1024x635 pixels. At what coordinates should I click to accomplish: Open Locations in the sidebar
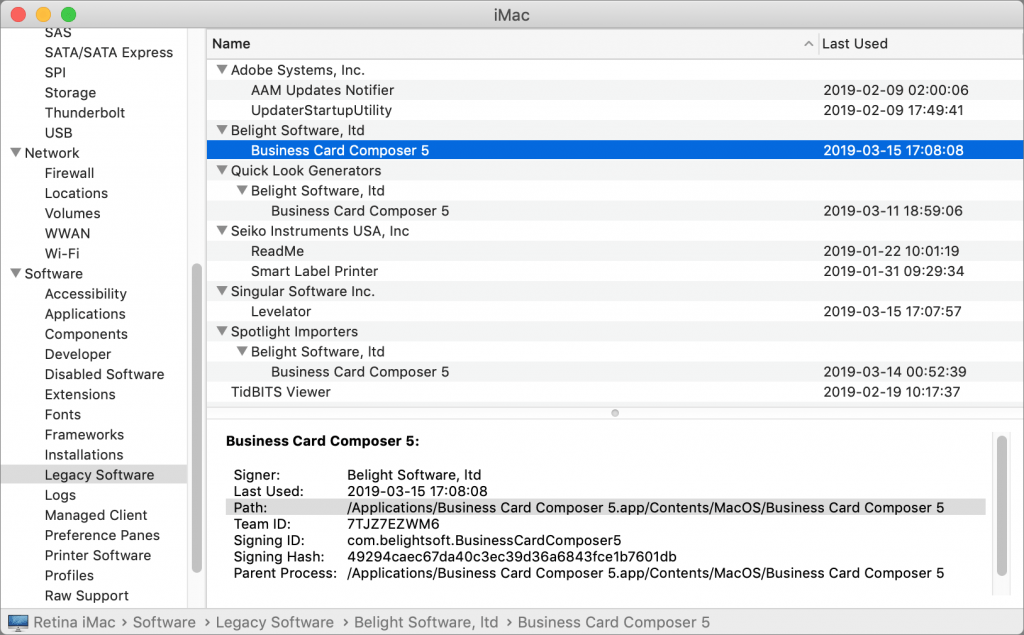pyautogui.click(x=76, y=193)
